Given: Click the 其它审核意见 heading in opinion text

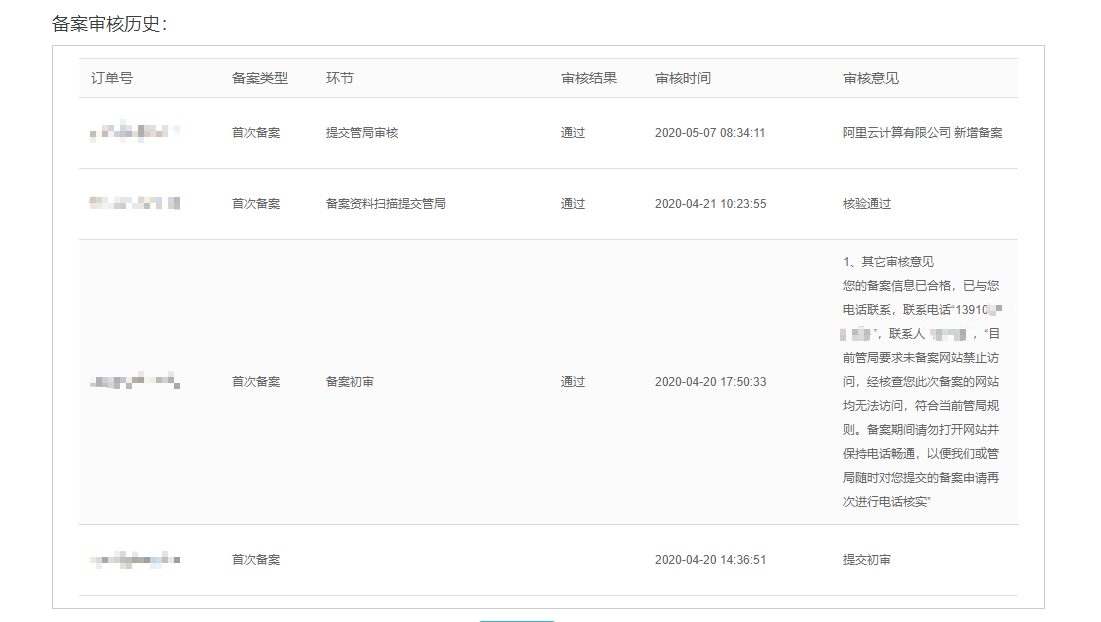Looking at the screenshot, I should pyautogui.click(x=897, y=262).
